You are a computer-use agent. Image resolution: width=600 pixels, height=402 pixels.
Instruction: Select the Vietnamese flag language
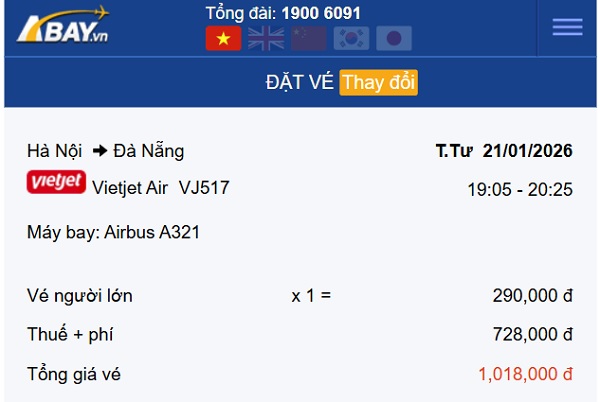(x=223, y=38)
